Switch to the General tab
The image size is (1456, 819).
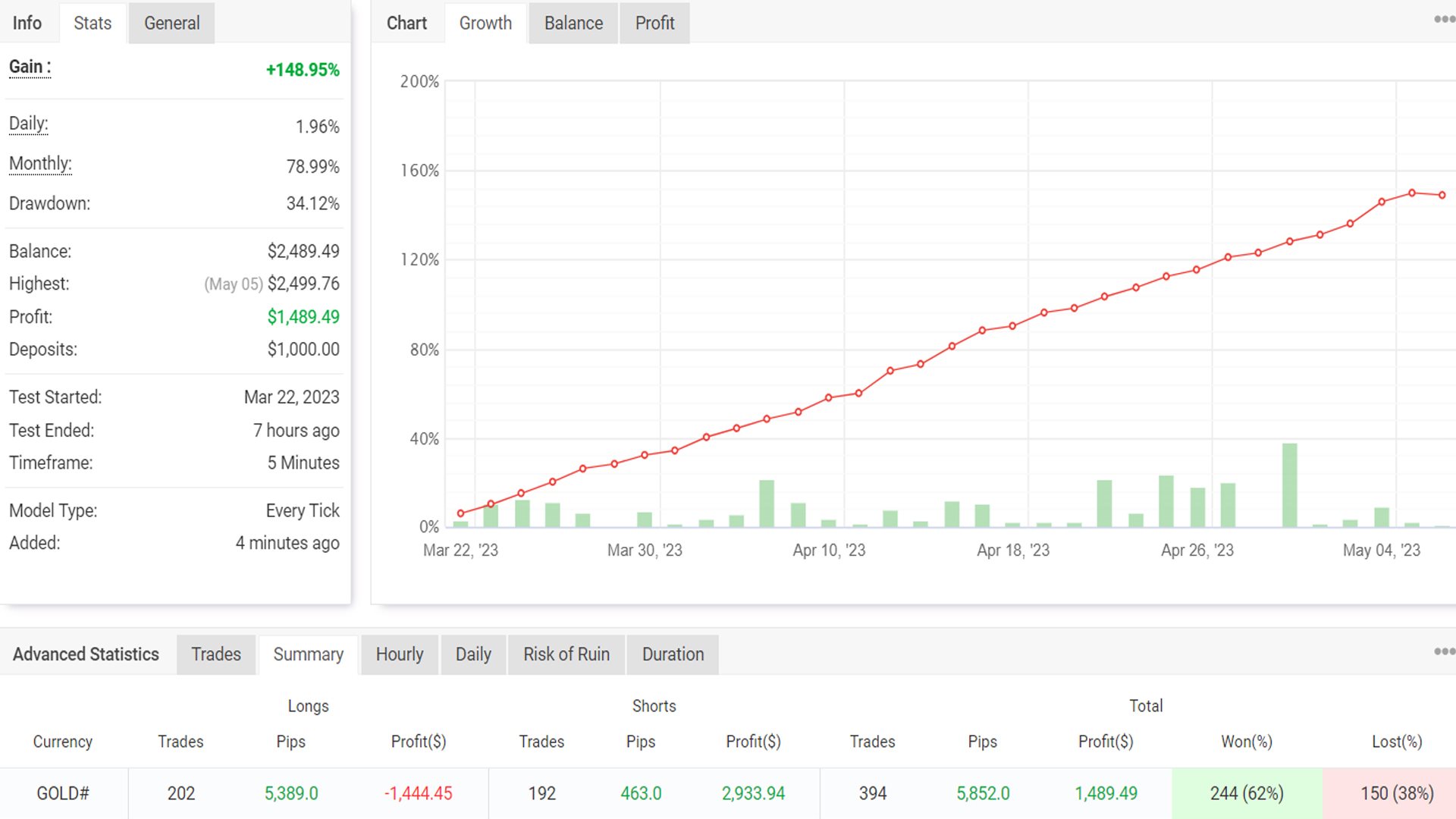pos(171,24)
